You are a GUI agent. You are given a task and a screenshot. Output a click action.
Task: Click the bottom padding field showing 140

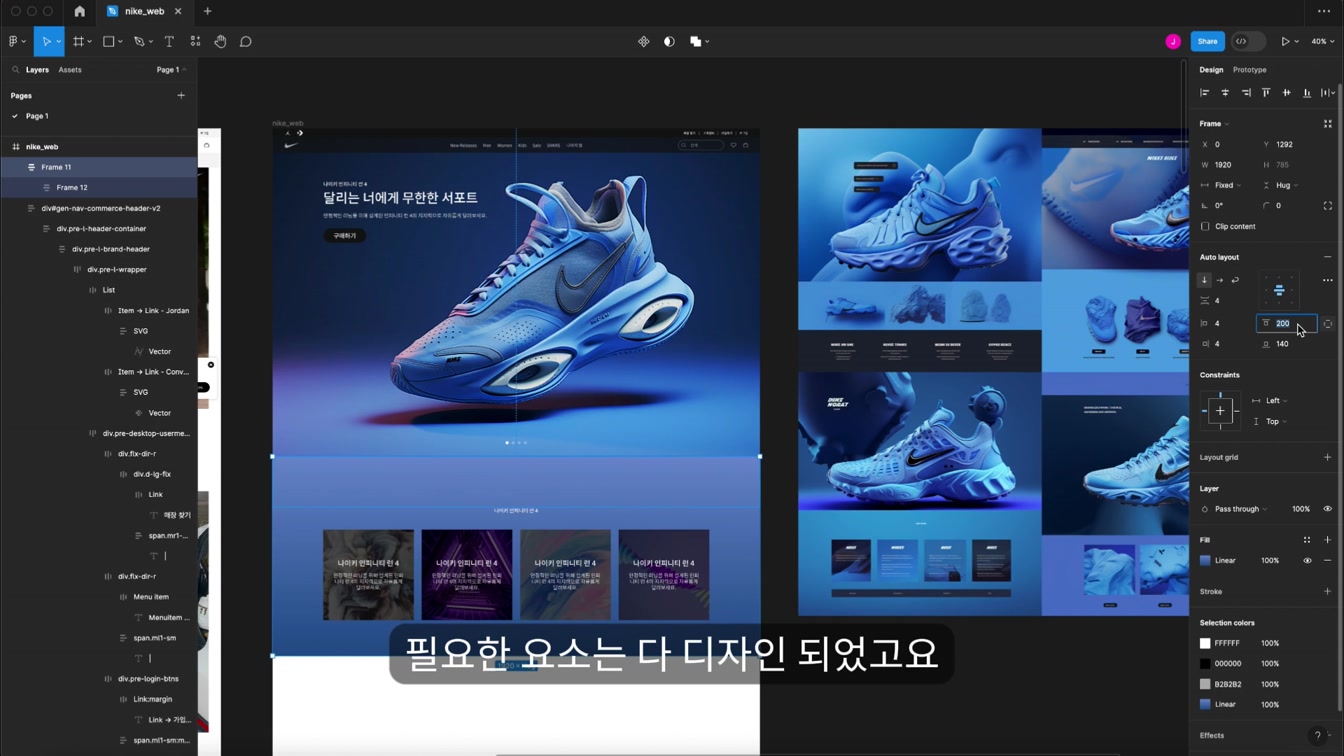[1286, 344]
